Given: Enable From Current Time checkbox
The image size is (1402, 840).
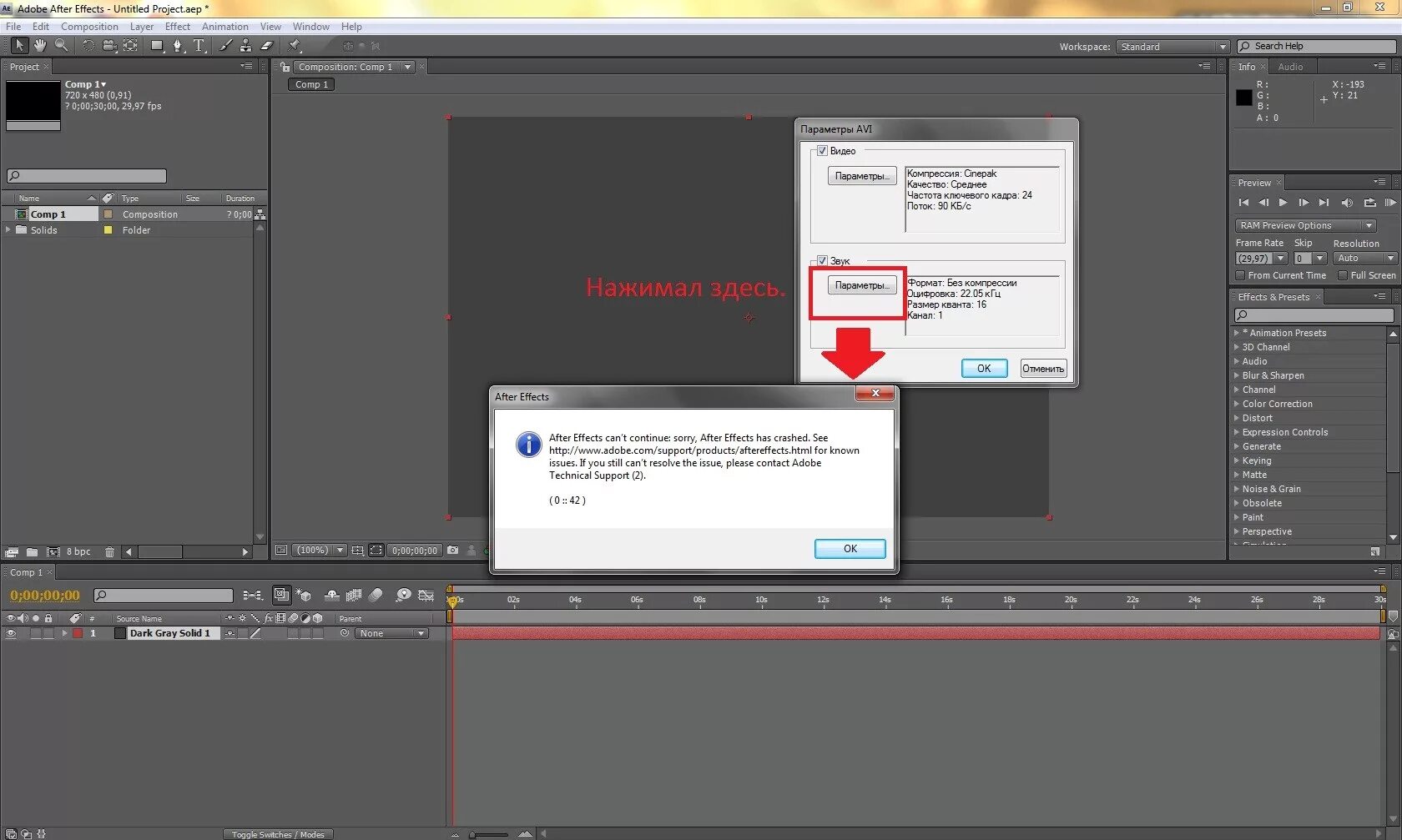Looking at the screenshot, I should 1240,275.
